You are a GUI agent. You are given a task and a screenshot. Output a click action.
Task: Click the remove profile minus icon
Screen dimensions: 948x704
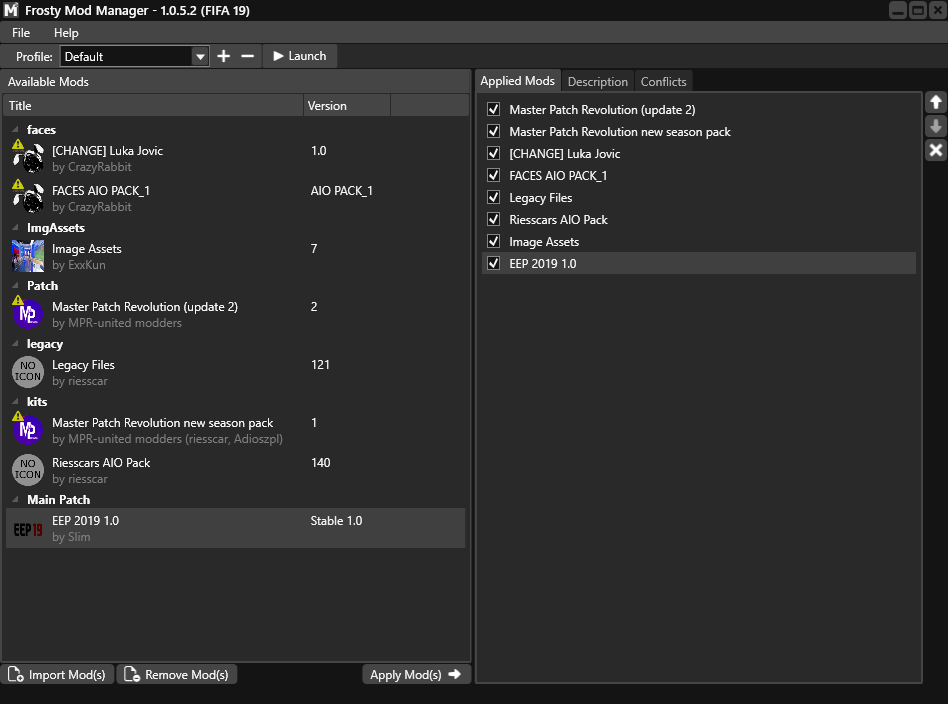pos(247,56)
